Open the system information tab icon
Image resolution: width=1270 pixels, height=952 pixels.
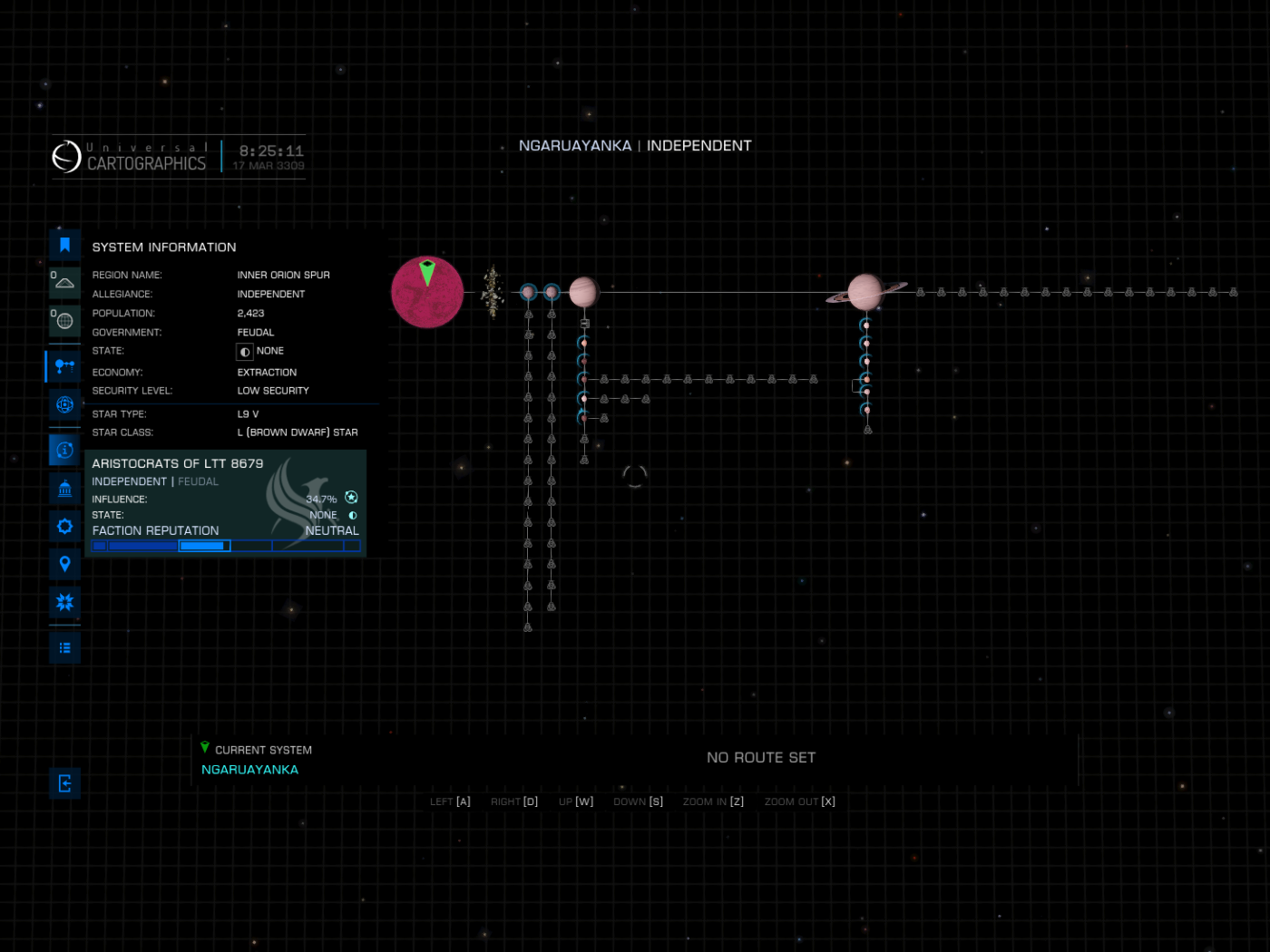point(64,450)
